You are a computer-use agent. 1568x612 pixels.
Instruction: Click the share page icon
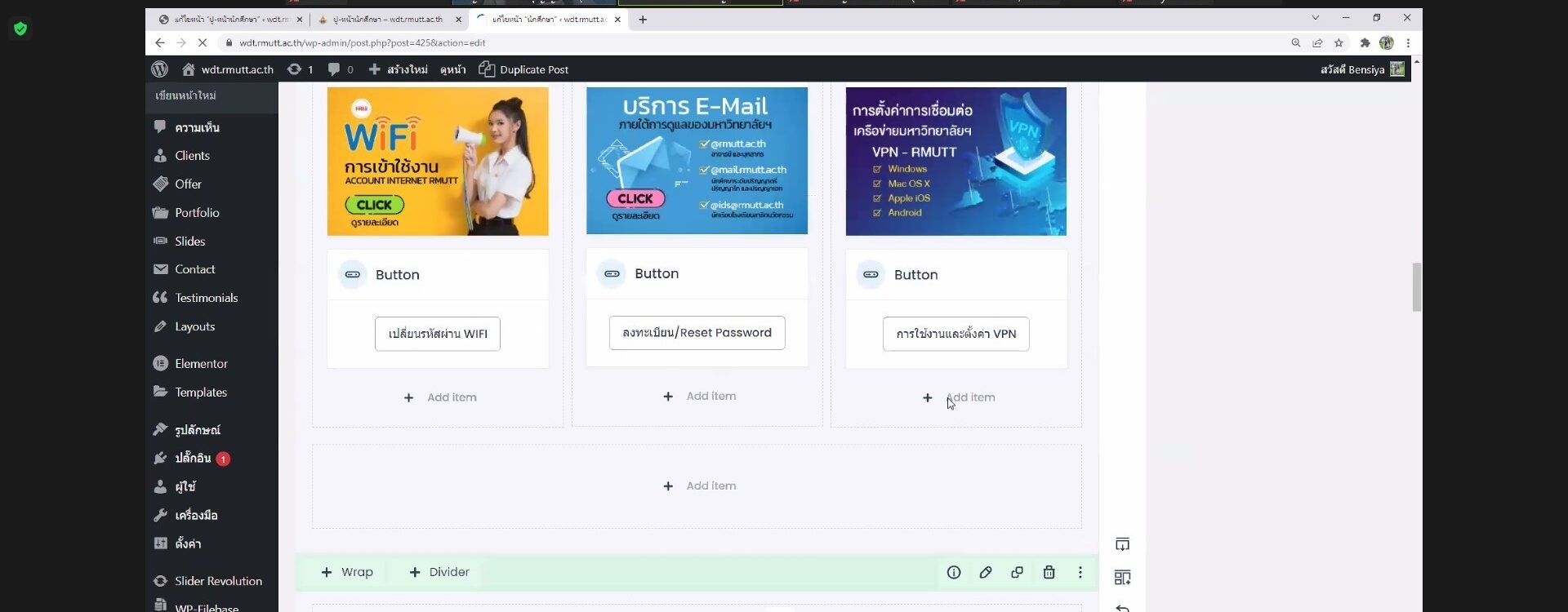point(1316,42)
